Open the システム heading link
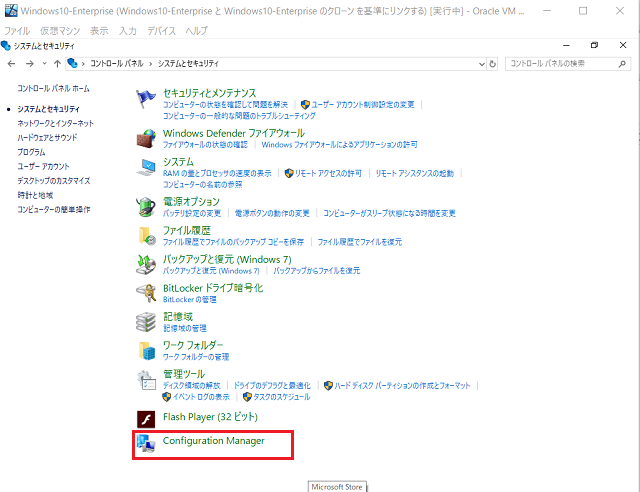Screen dimensions: 640x492 [x=178, y=162]
